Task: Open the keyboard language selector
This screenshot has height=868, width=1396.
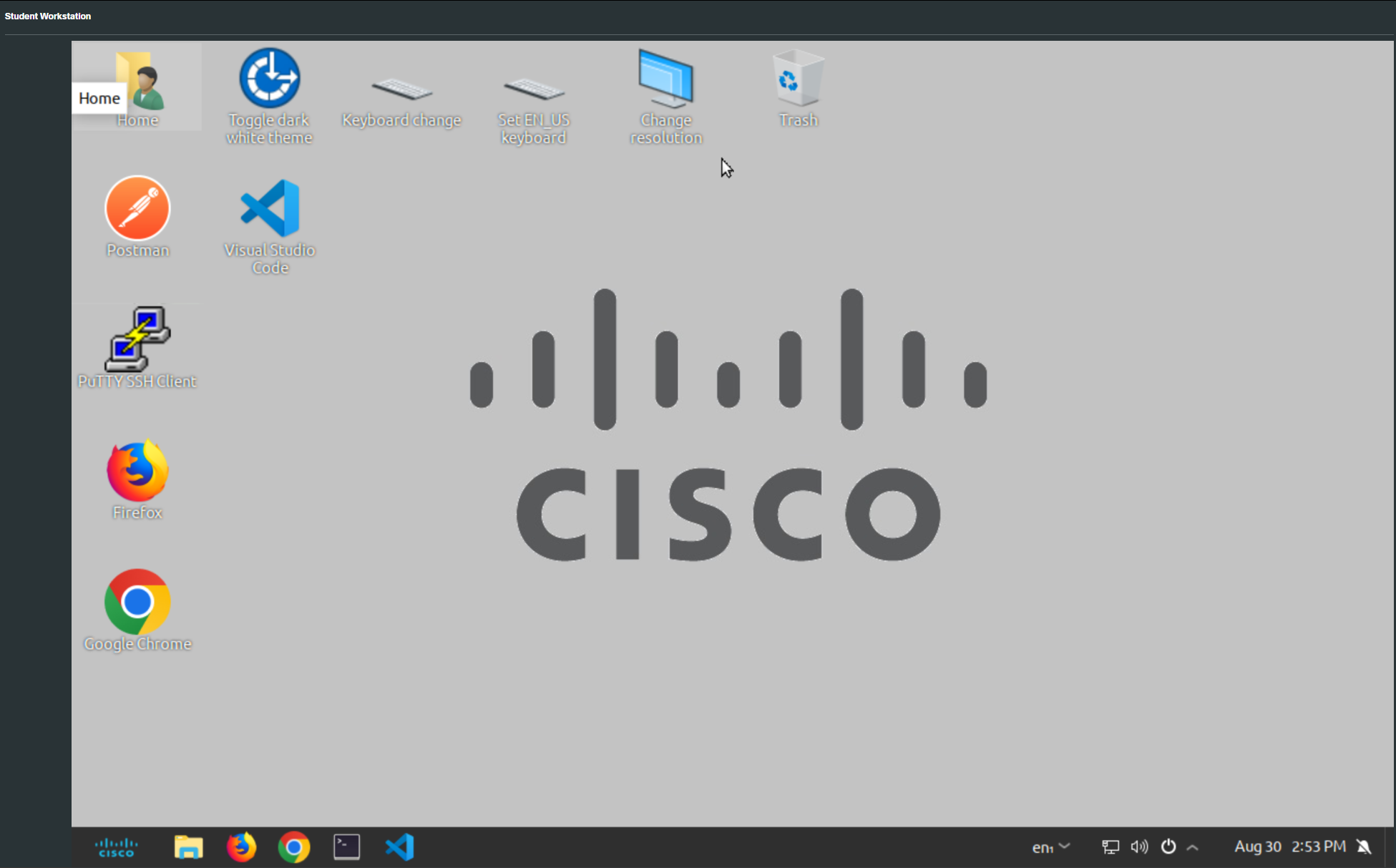Action: (1050, 847)
